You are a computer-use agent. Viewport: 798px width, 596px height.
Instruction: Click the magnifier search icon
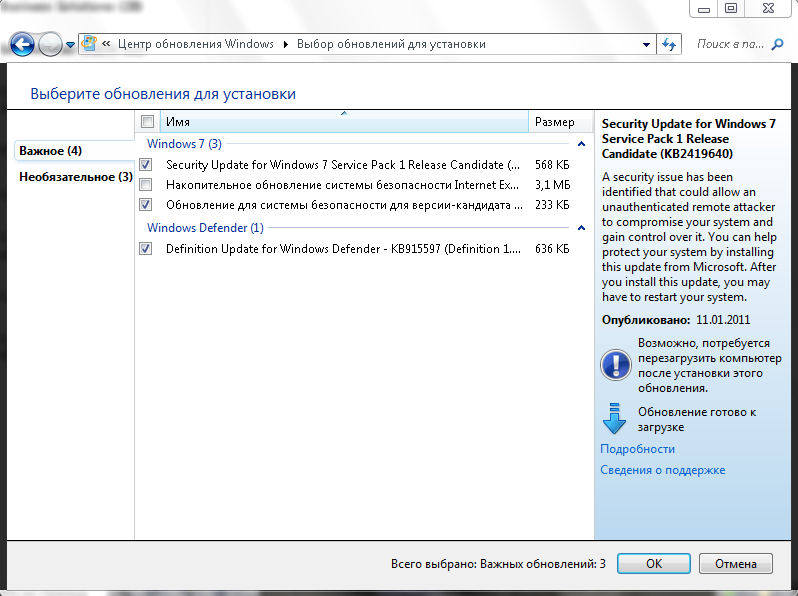click(777, 44)
